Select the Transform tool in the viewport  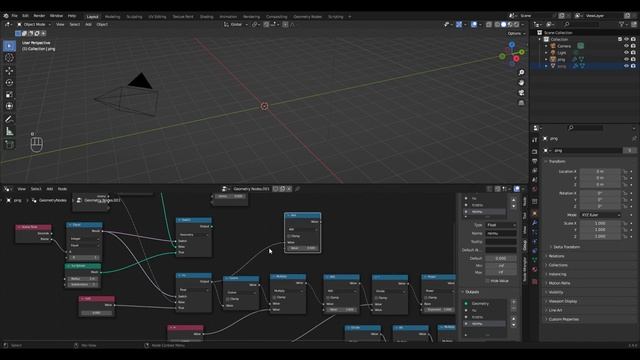coord(9,106)
